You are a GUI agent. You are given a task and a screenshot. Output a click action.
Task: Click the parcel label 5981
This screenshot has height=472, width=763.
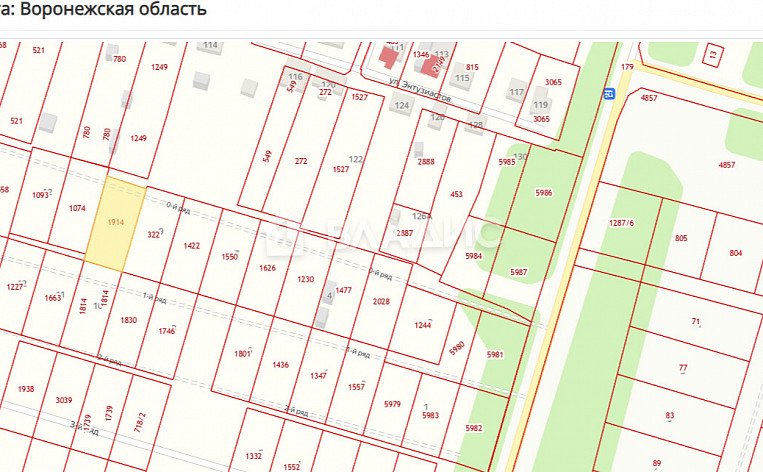point(495,355)
